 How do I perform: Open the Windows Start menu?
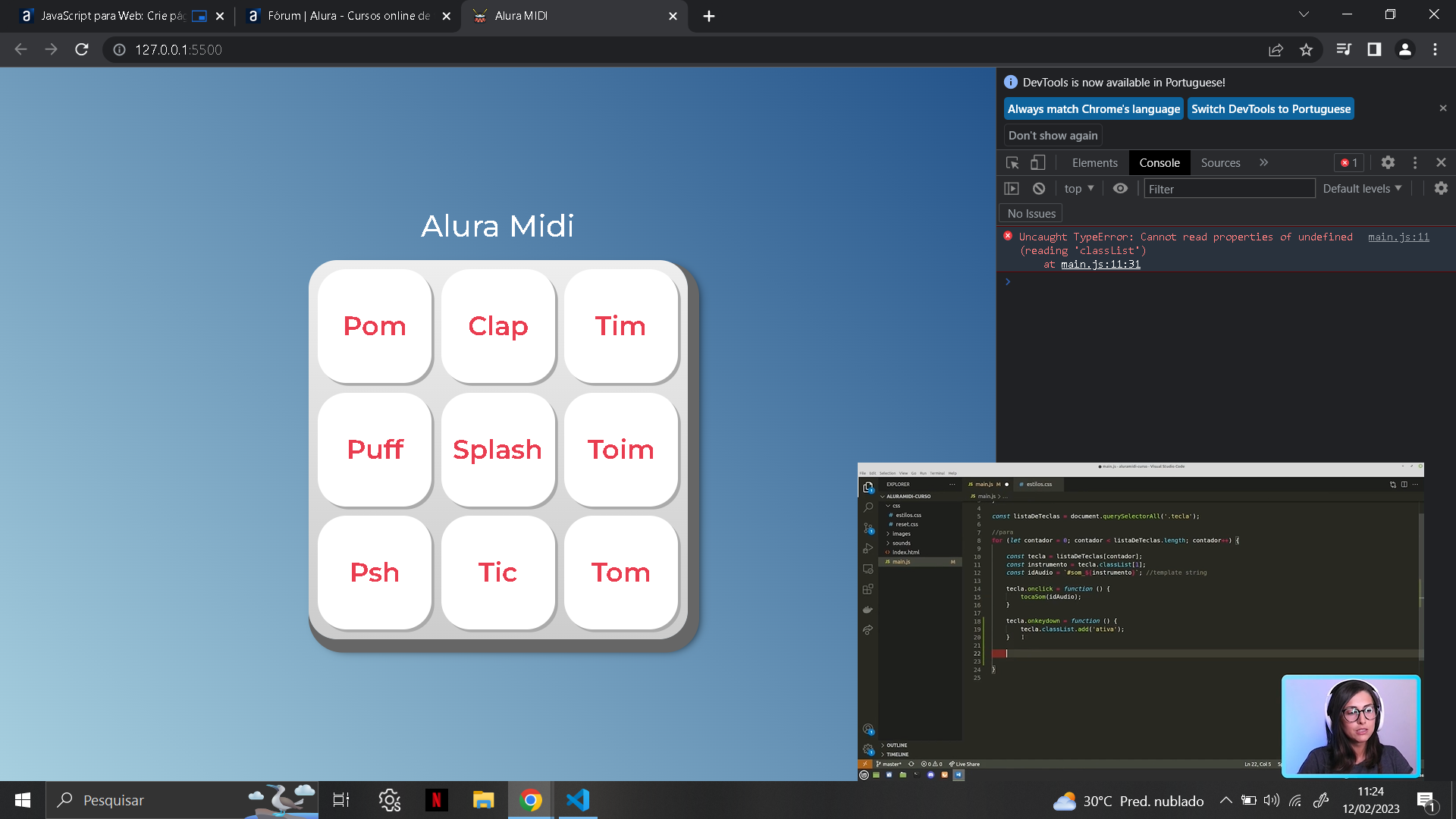coord(23,800)
